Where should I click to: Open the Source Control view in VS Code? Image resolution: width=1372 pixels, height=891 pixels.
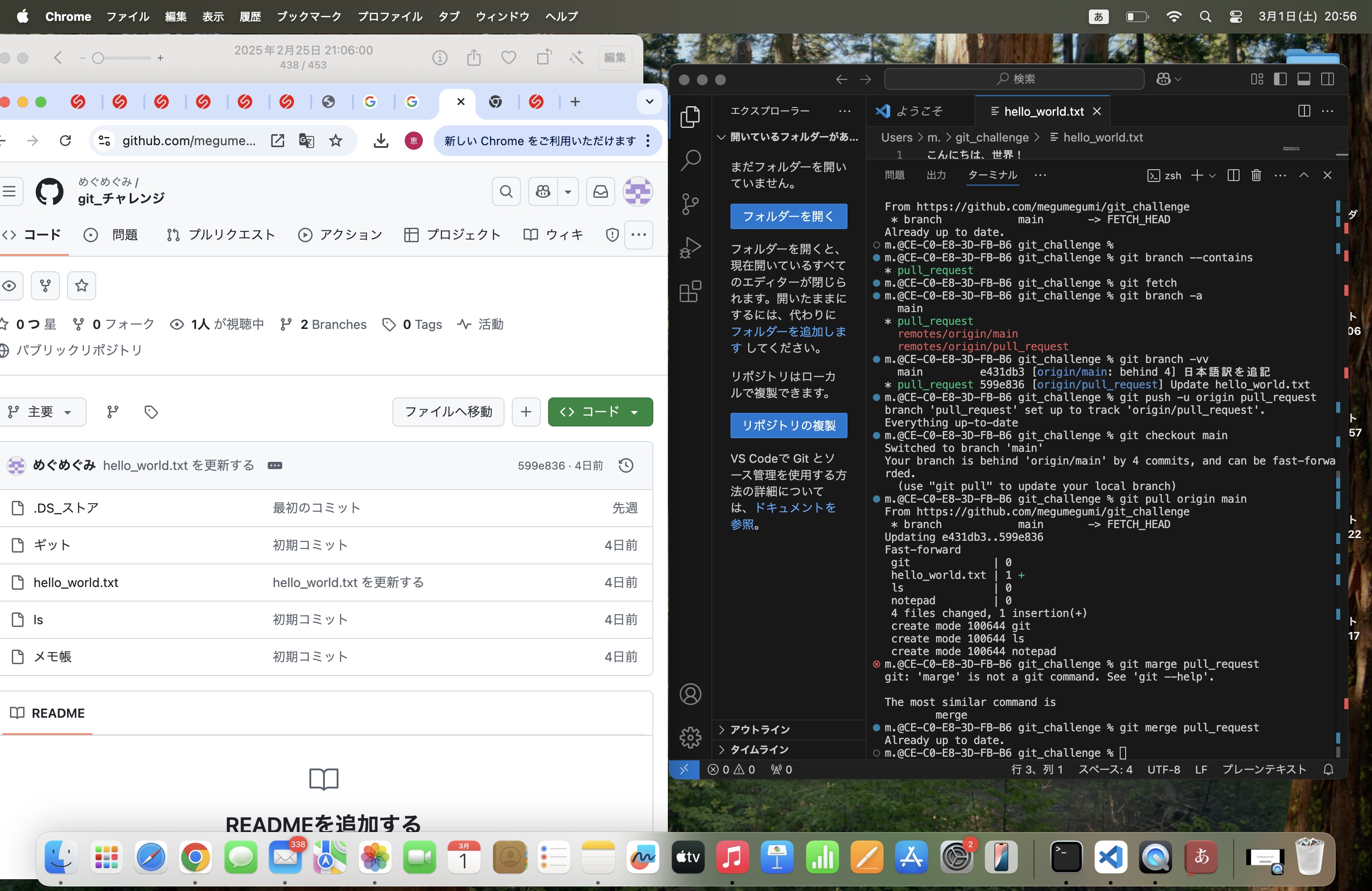click(x=690, y=203)
